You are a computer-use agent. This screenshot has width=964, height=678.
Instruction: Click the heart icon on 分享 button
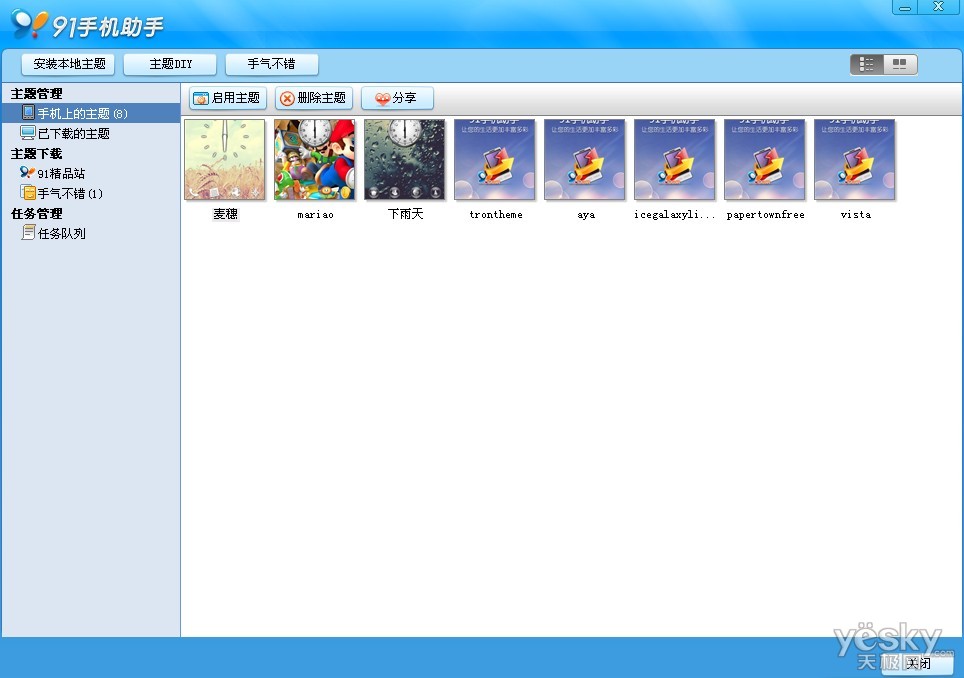[x=382, y=99]
